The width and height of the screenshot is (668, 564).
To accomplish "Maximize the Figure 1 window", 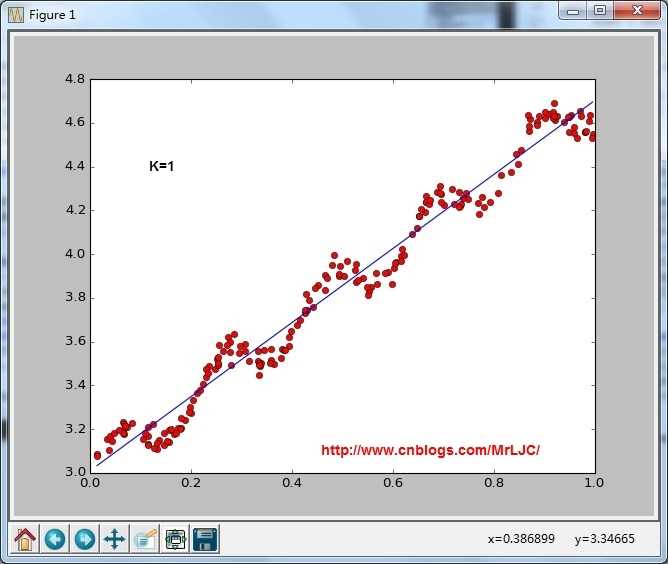I will coord(600,11).
